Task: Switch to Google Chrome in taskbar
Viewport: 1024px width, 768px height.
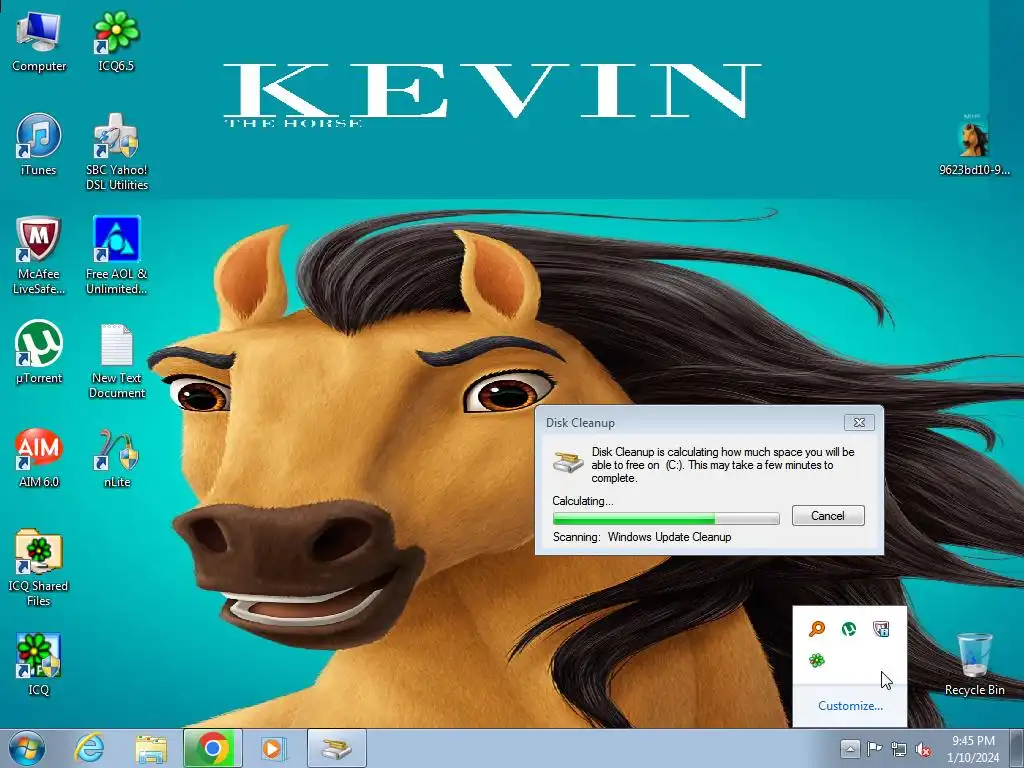Action: point(213,748)
